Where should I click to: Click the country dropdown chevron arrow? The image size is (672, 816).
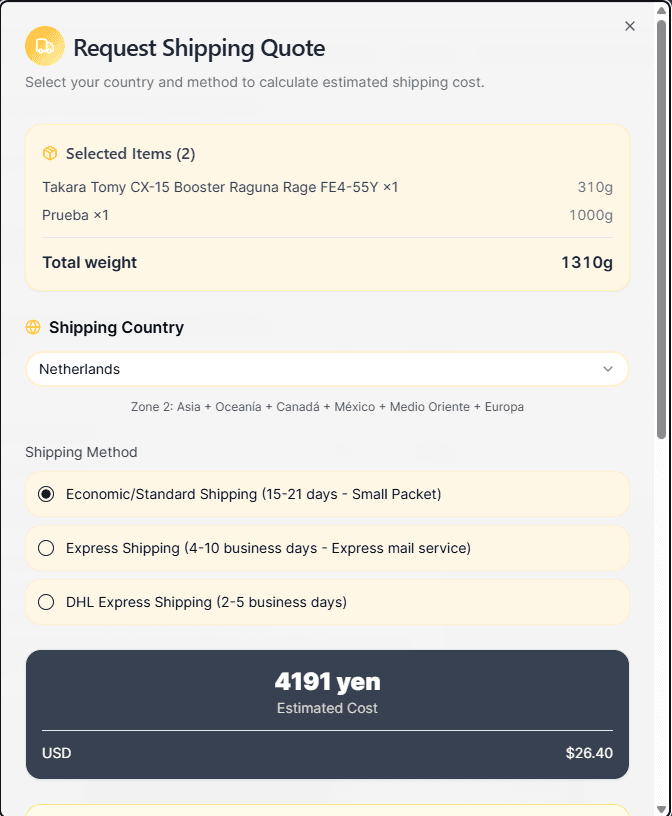pyautogui.click(x=608, y=369)
